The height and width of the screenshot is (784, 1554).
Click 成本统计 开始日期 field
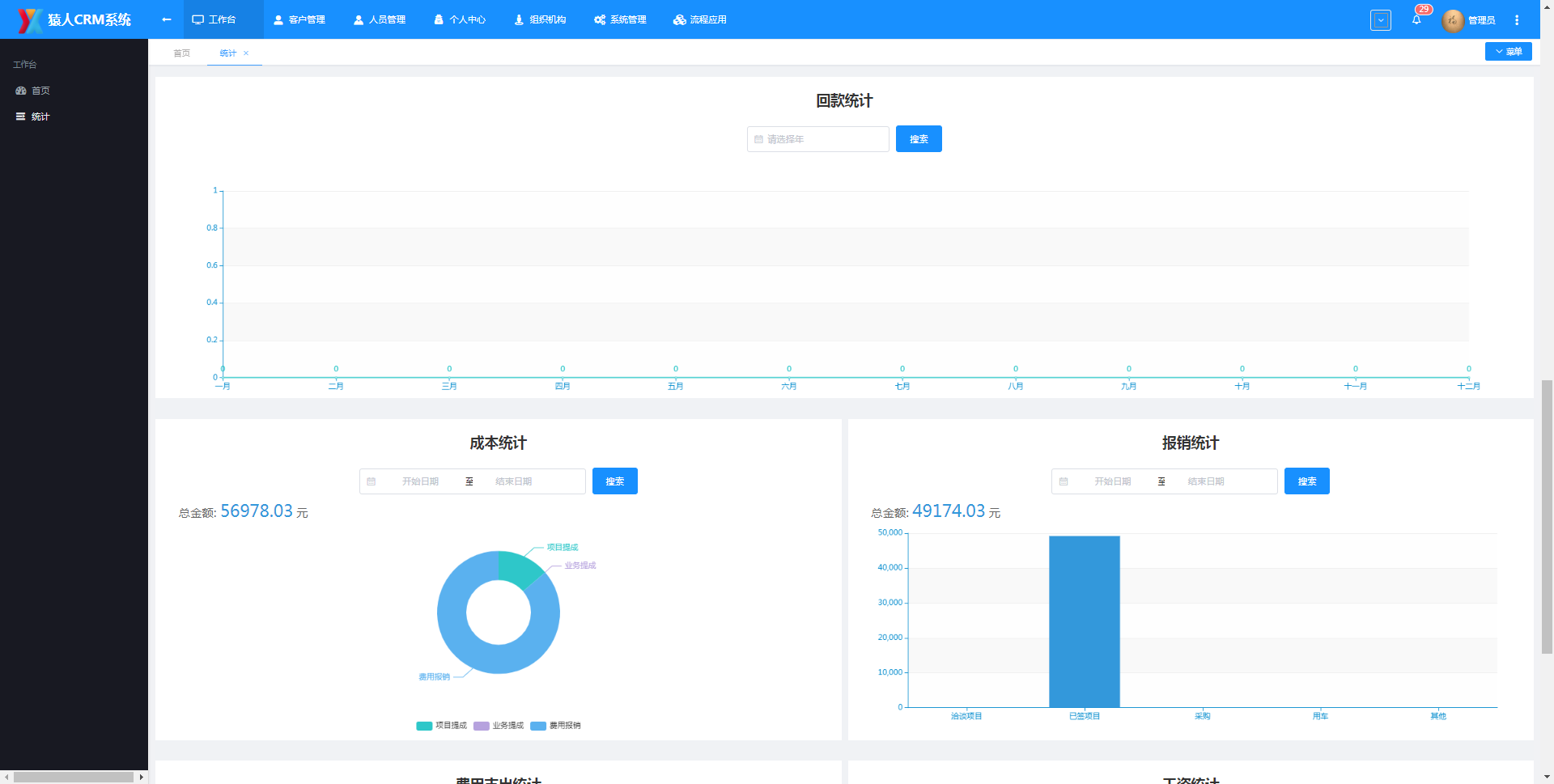[420, 481]
